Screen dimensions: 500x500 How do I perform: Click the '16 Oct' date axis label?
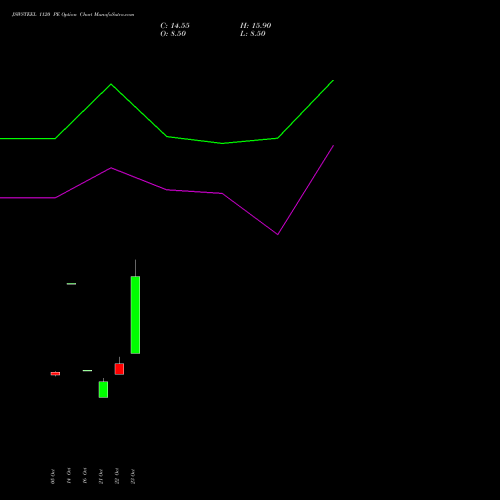pyautogui.click(x=85, y=476)
